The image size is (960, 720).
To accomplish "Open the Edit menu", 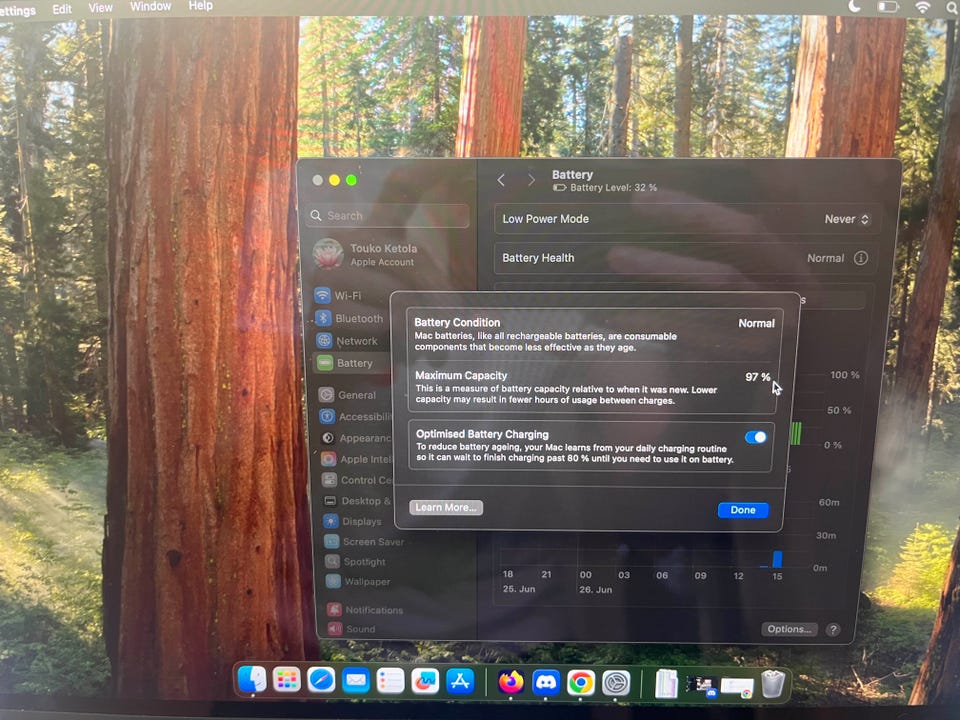I will click(x=62, y=9).
